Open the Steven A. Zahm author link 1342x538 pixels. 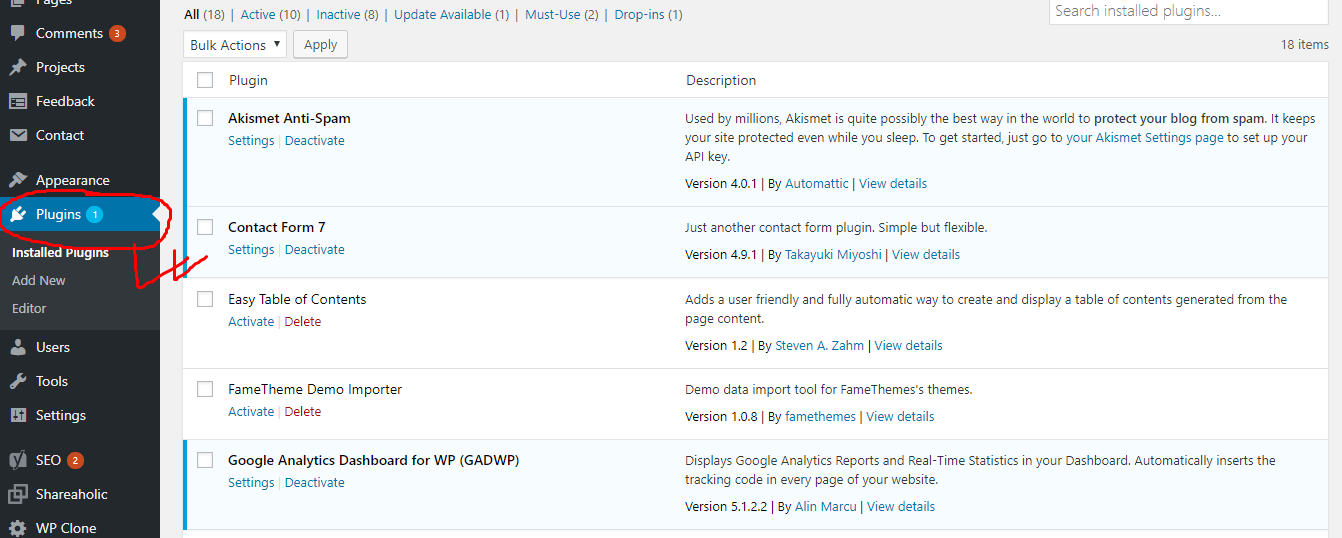(x=820, y=346)
